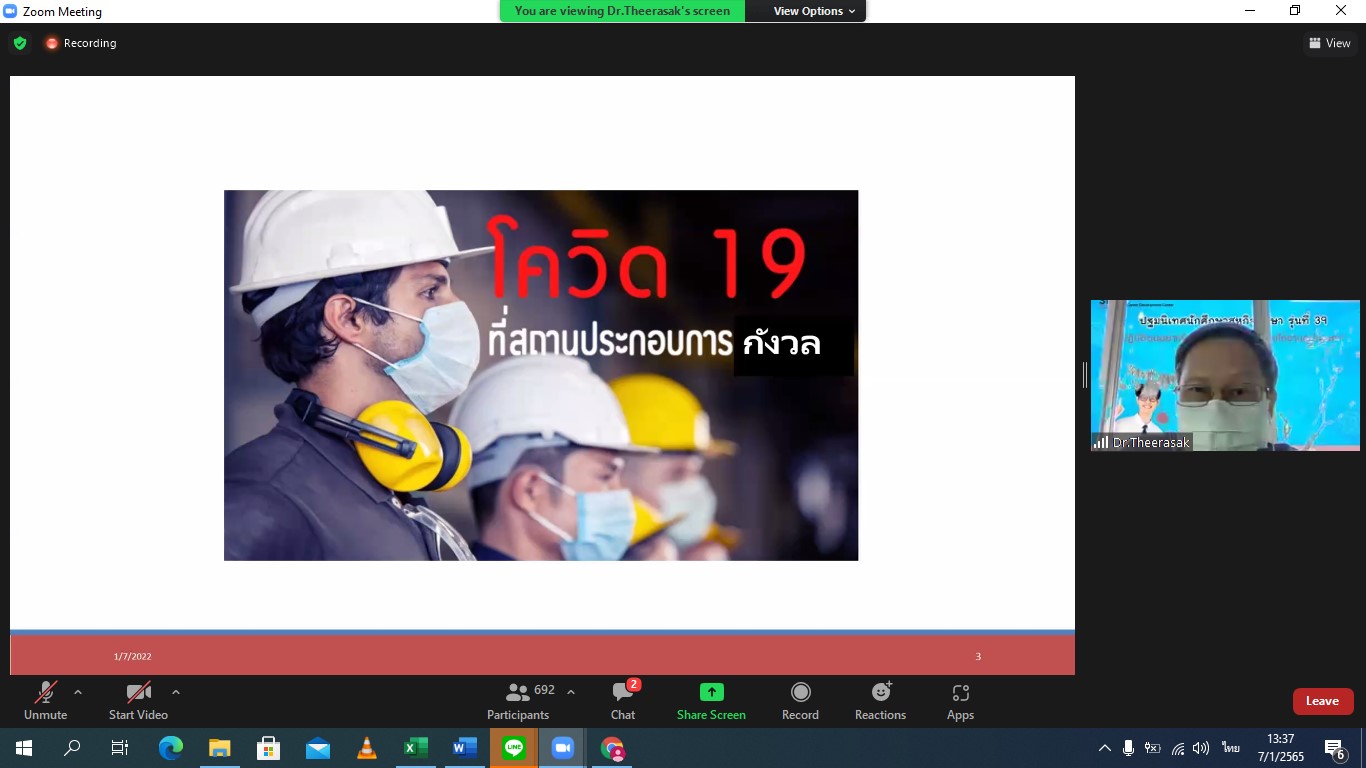The height and width of the screenshot is (768, 1366).
Task: Click the green encryption shield icon
Action: point(20,43)
